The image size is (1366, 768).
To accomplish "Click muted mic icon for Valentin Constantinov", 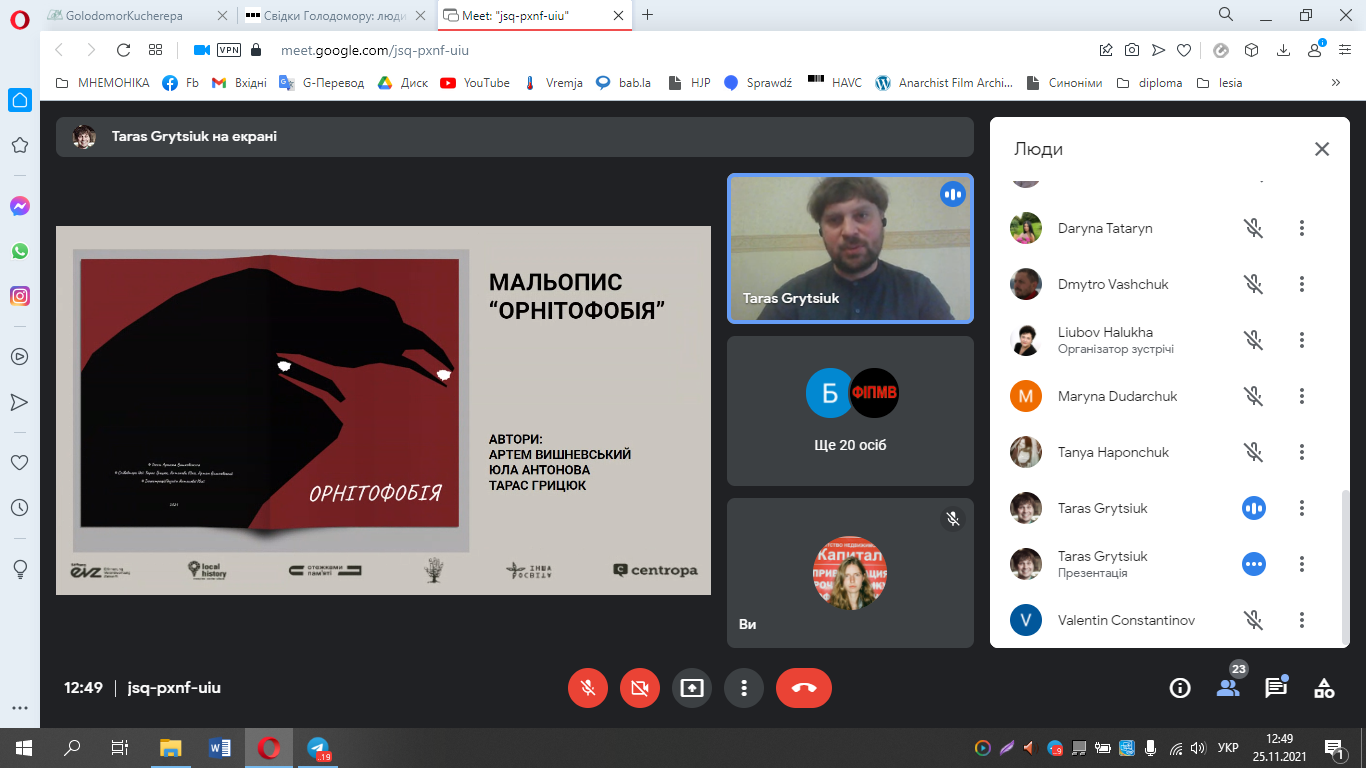I will pos(1254,620).
